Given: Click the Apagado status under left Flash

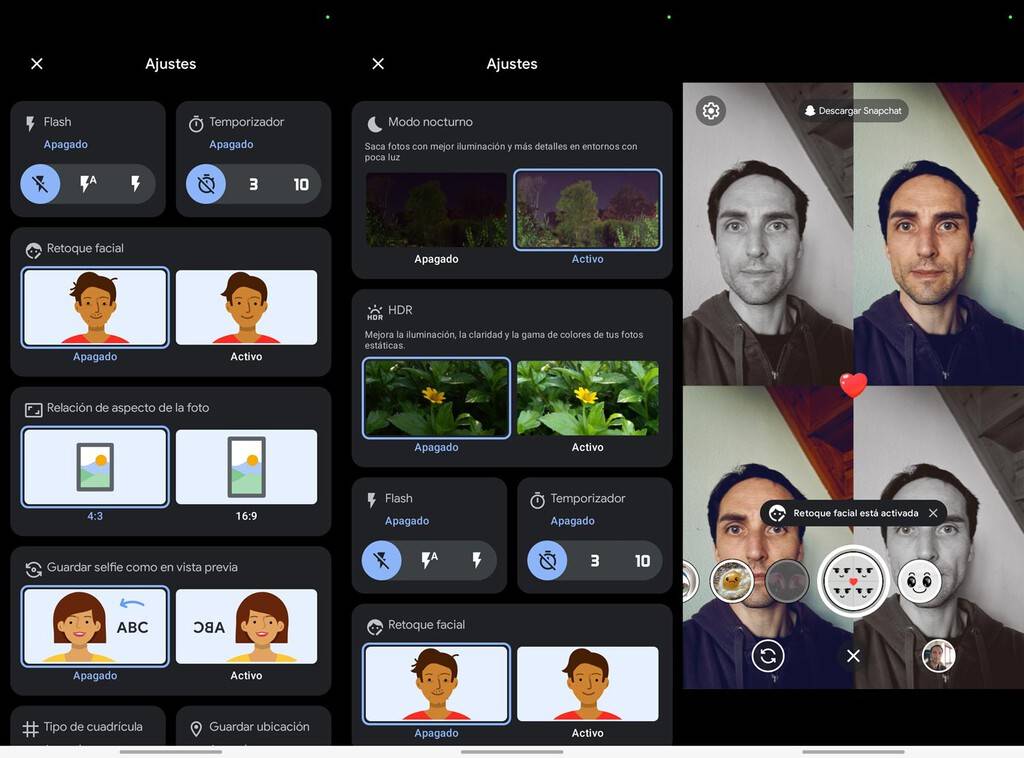Looking at the screenshot, I should [65, 144].
